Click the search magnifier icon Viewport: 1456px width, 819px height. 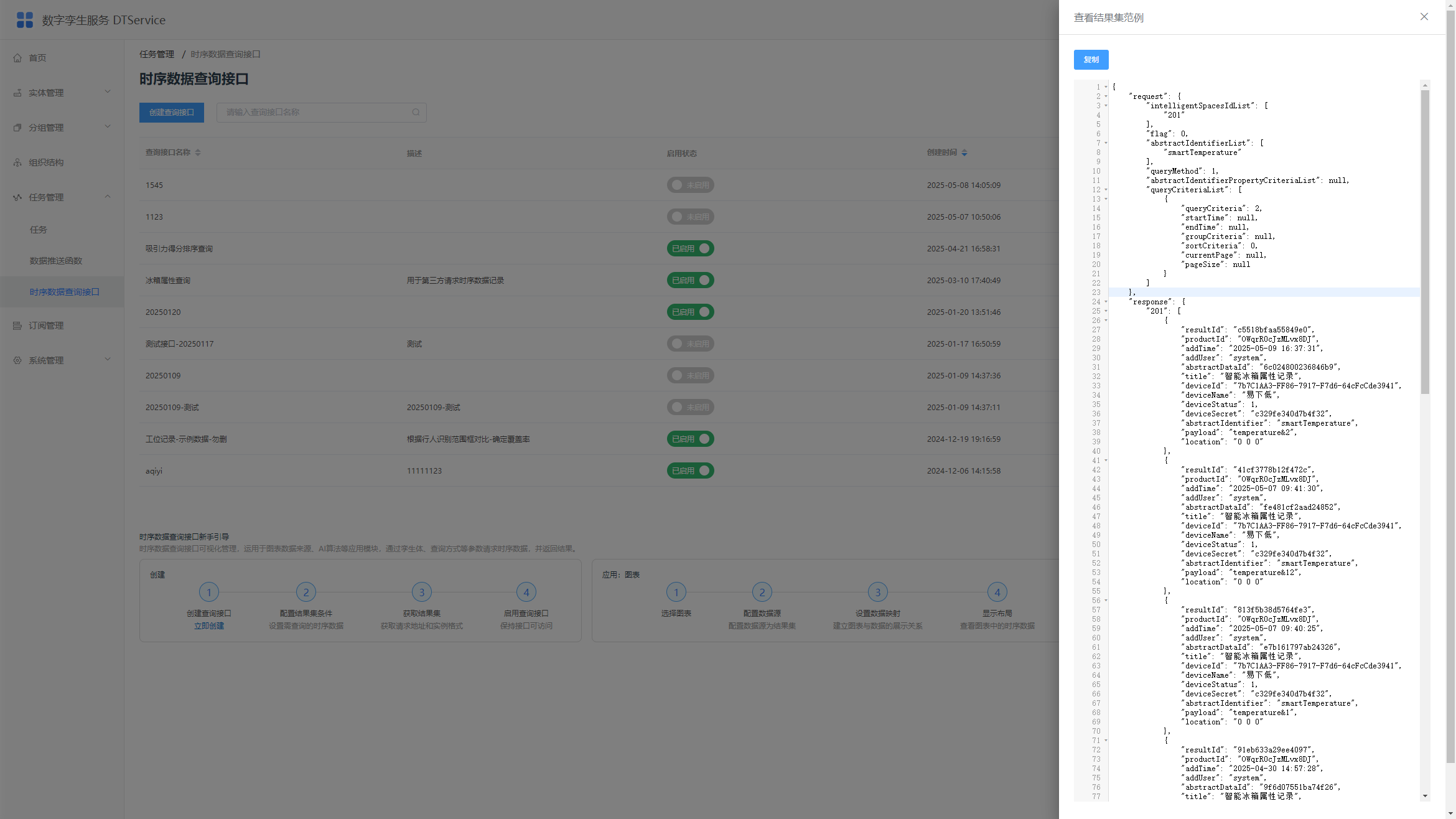point(416,112)
